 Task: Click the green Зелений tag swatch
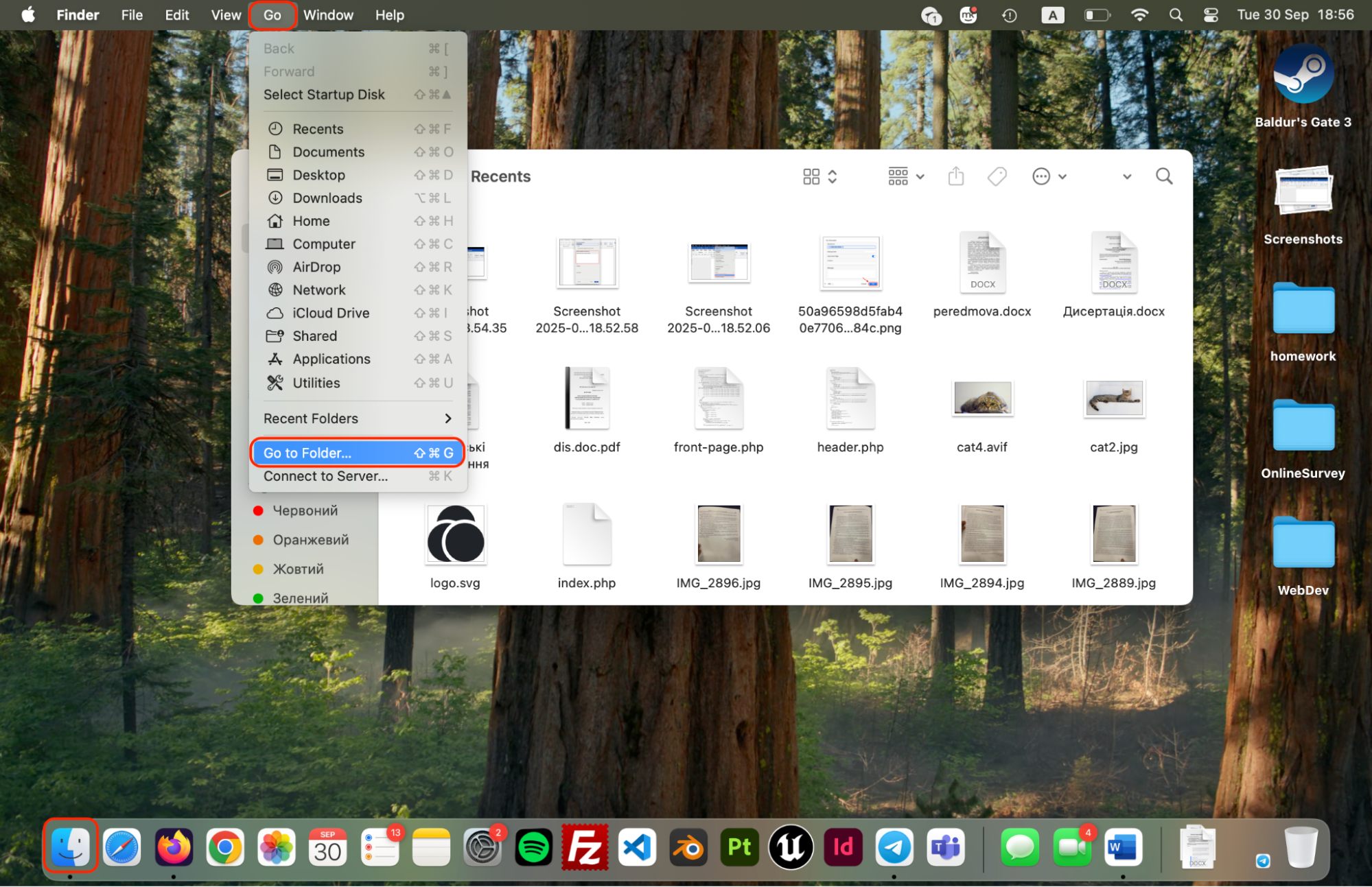point(259,598)
